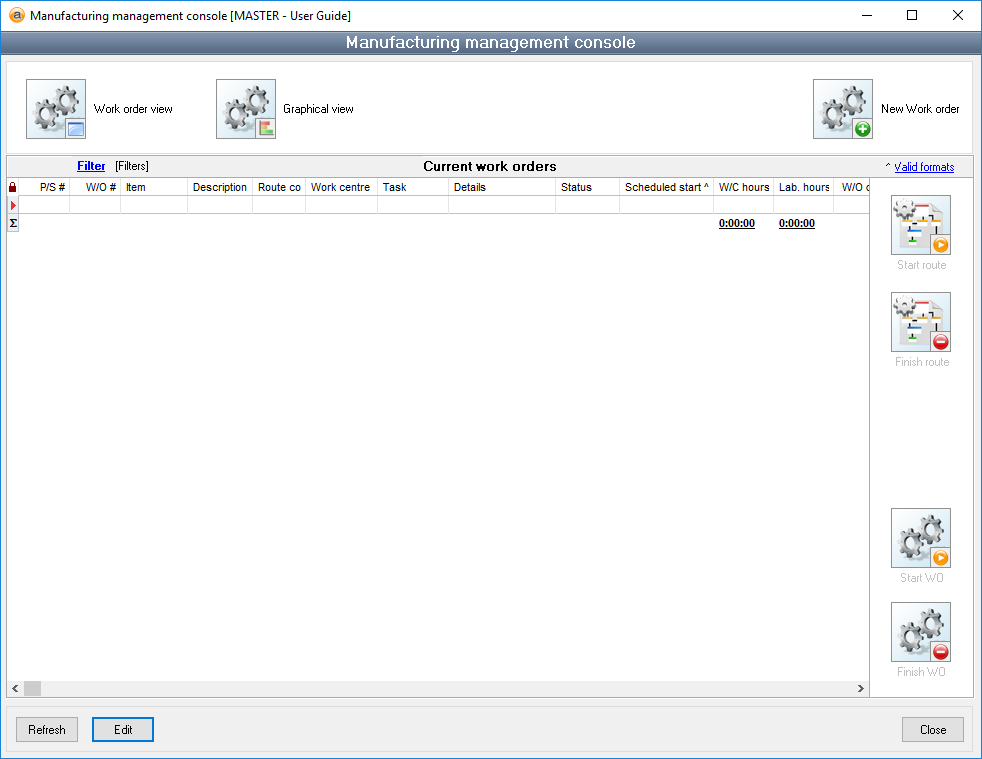982x759 pixels.
Task: Open the Filter link
Action: click(x=91, y=166)
